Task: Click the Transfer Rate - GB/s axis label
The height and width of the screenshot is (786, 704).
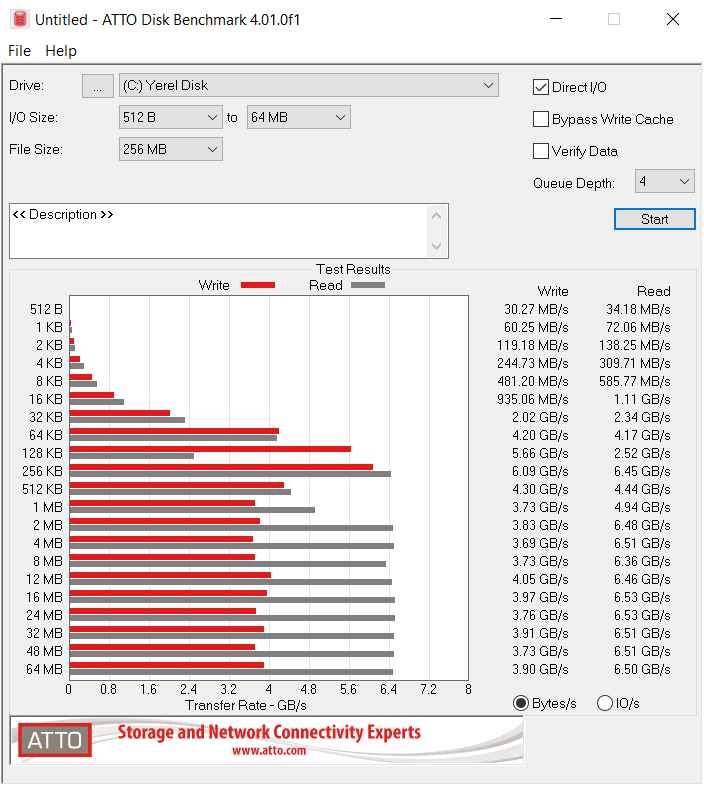Action: pyautogui.click(x=246, y=705)
